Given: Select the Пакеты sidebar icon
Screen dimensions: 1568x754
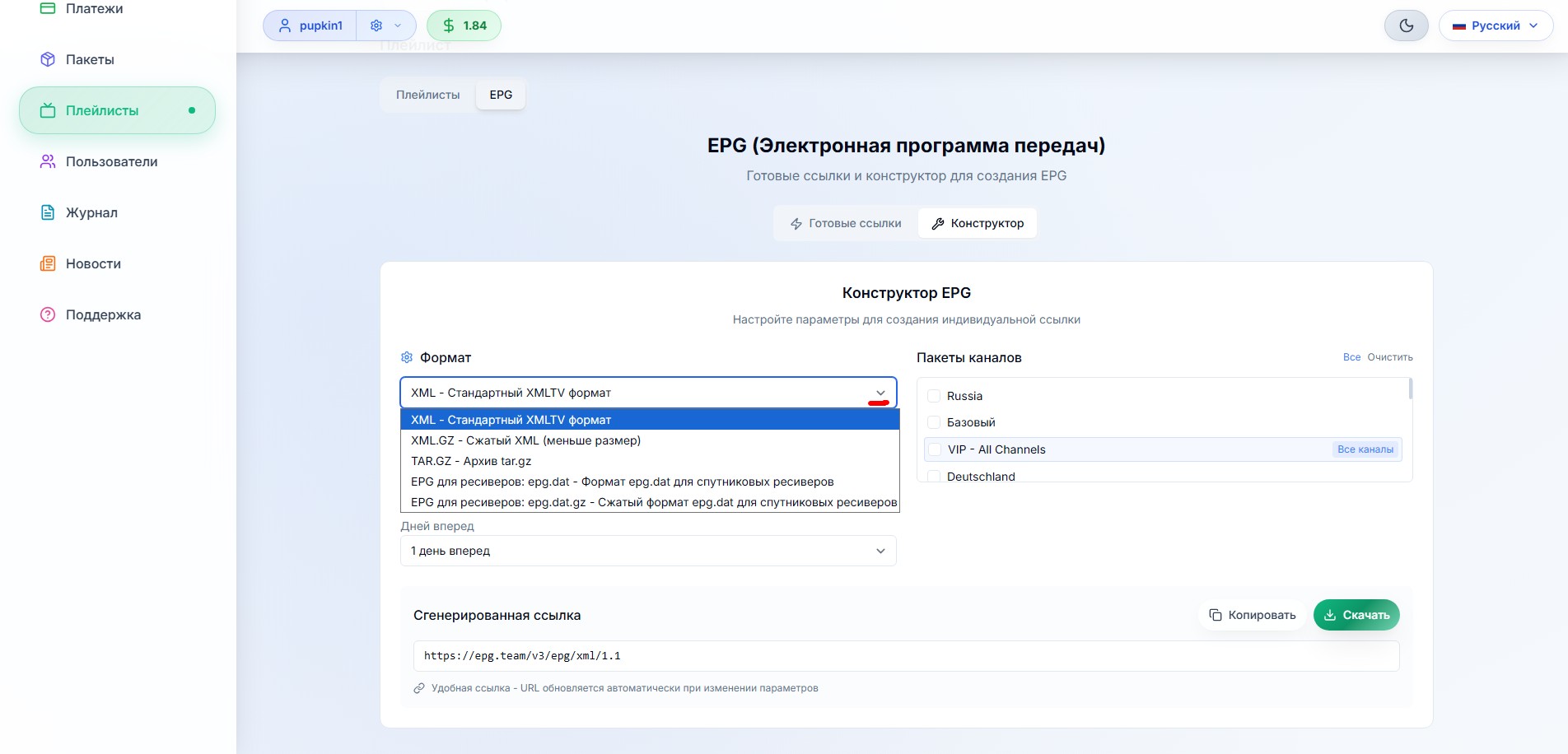Looking at the screenshot, I should tap(49, 58).
